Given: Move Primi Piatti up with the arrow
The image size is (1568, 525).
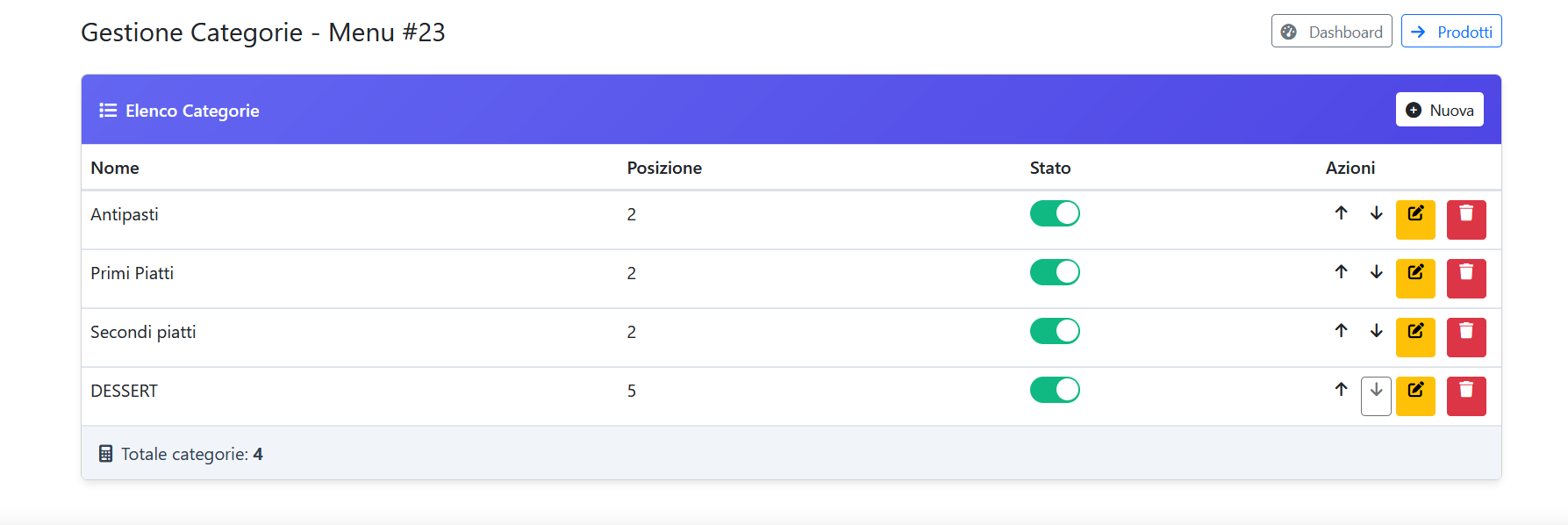Looking at the screenshot, I should pos(1341,272).
